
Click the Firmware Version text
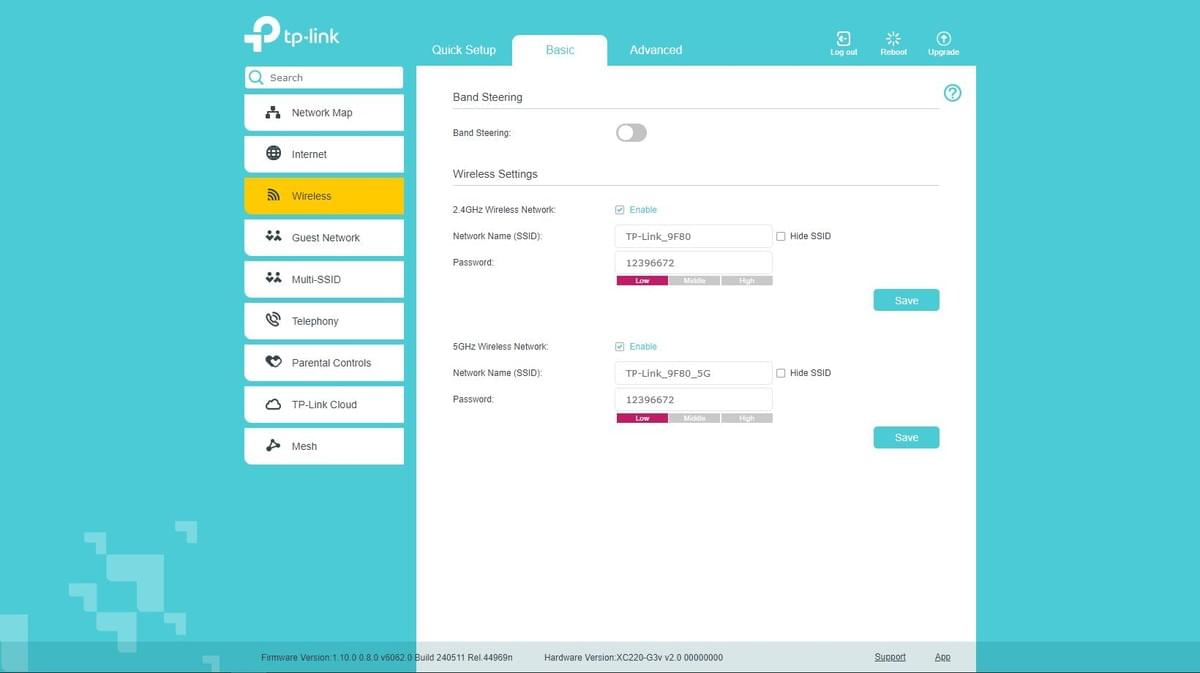point(387,657)
